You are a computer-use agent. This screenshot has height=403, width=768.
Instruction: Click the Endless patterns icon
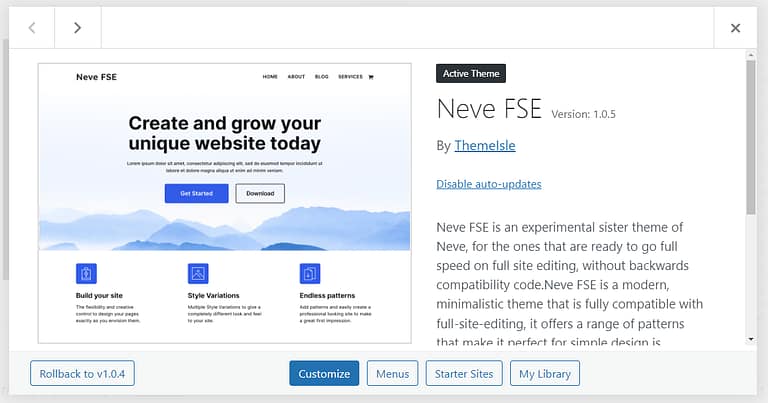[310, 273]
